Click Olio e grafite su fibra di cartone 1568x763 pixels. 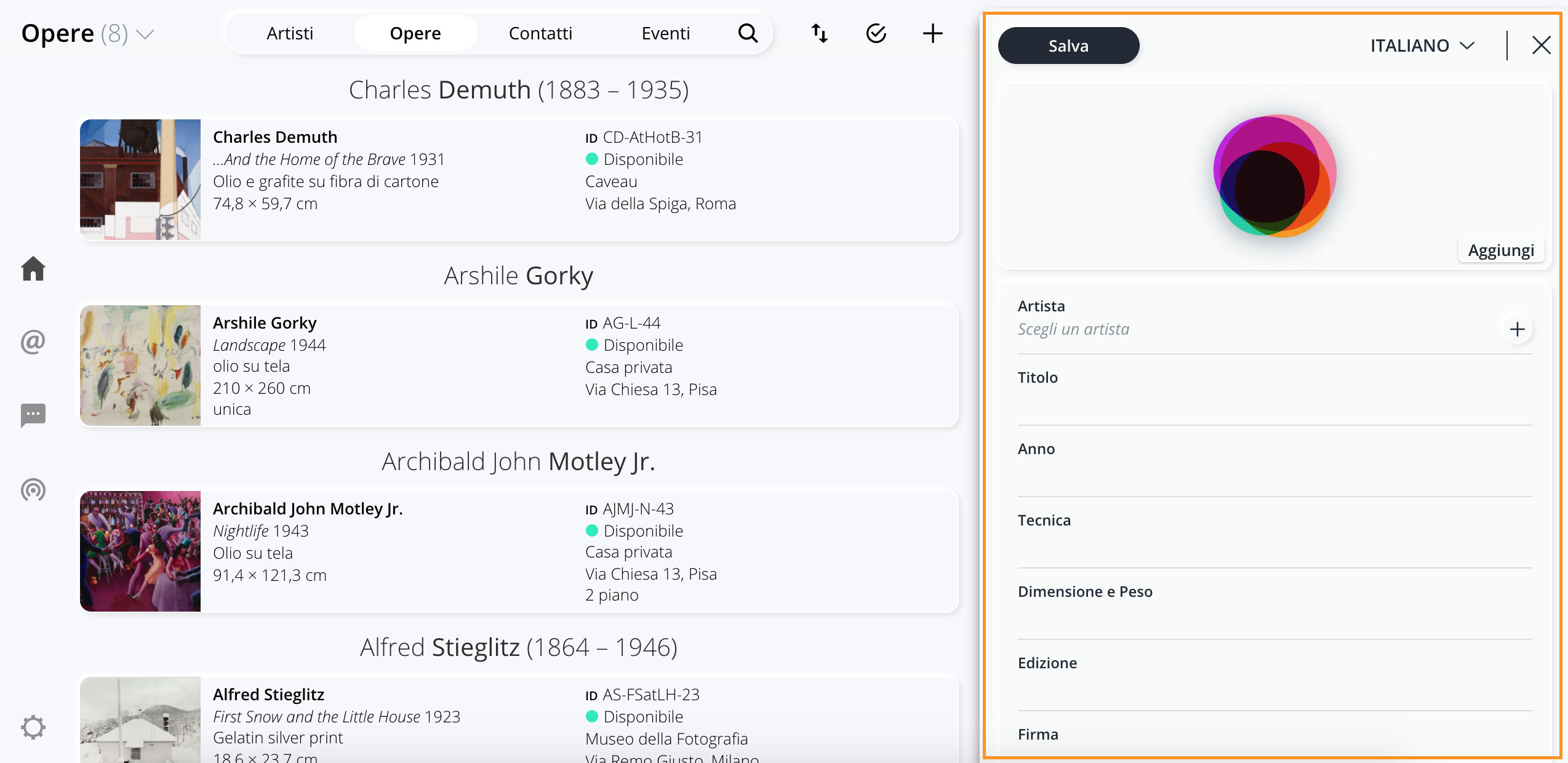[x=326, y=182]
